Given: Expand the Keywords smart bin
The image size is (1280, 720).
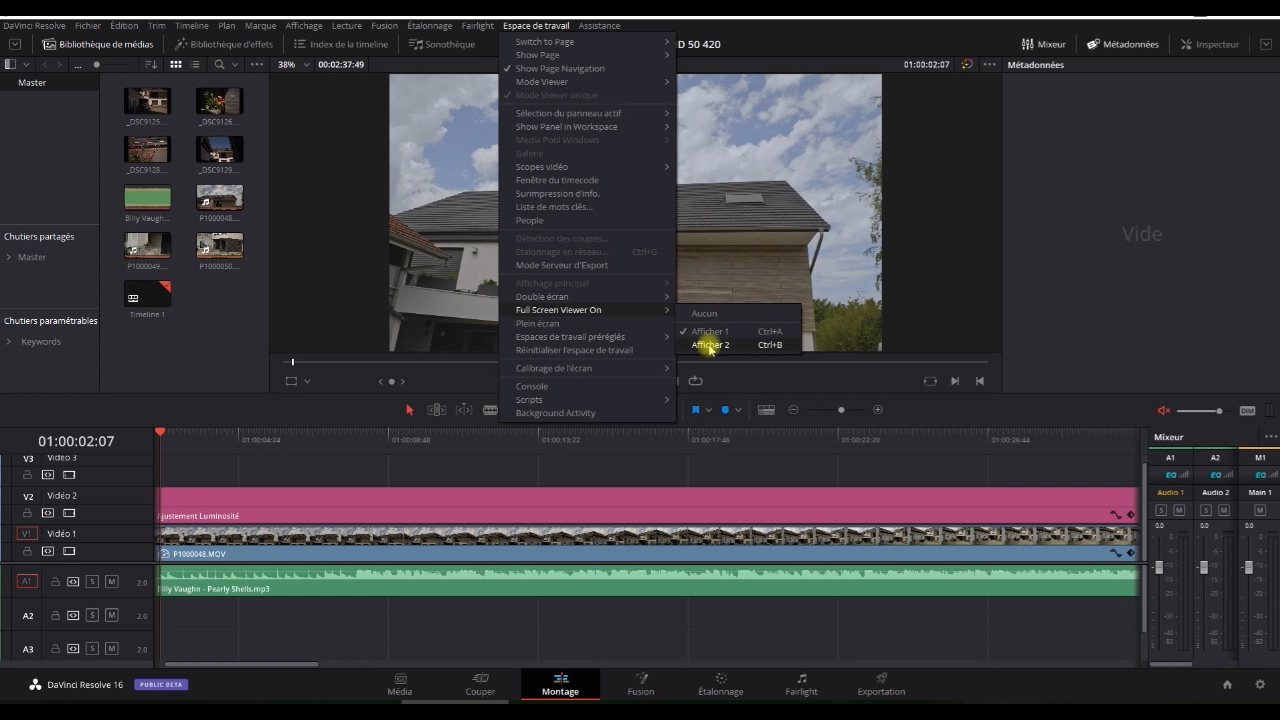Looking at the screenshot, I should 9,342.
